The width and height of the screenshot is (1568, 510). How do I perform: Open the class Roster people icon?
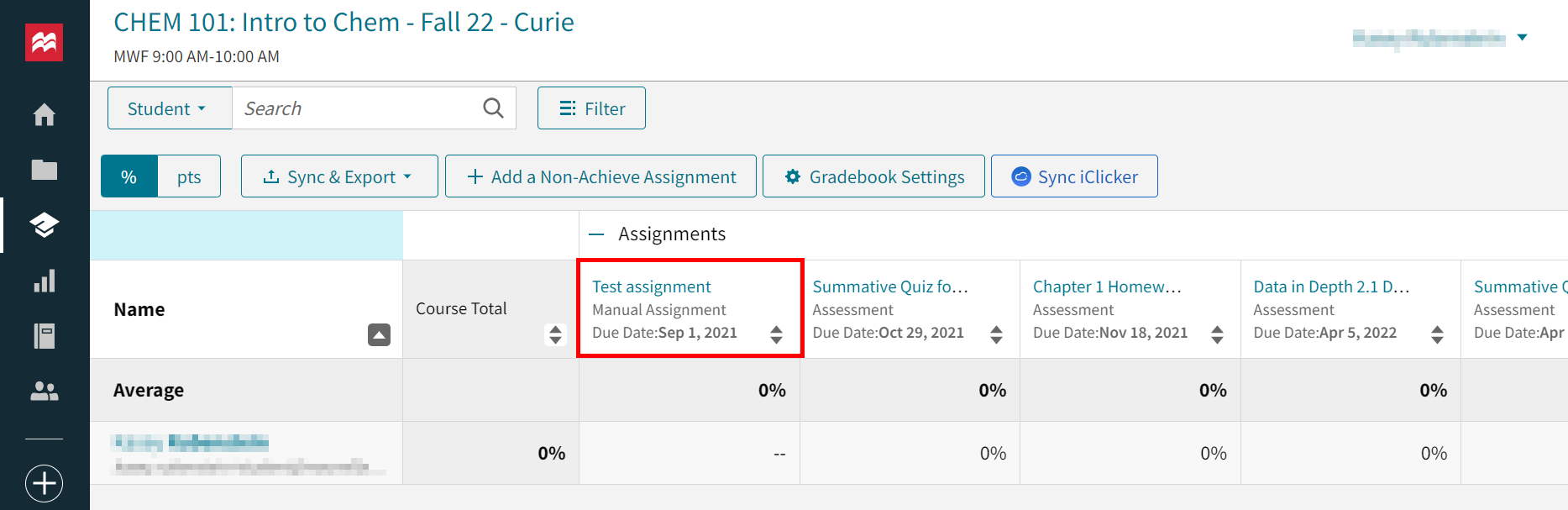point(44,390)
